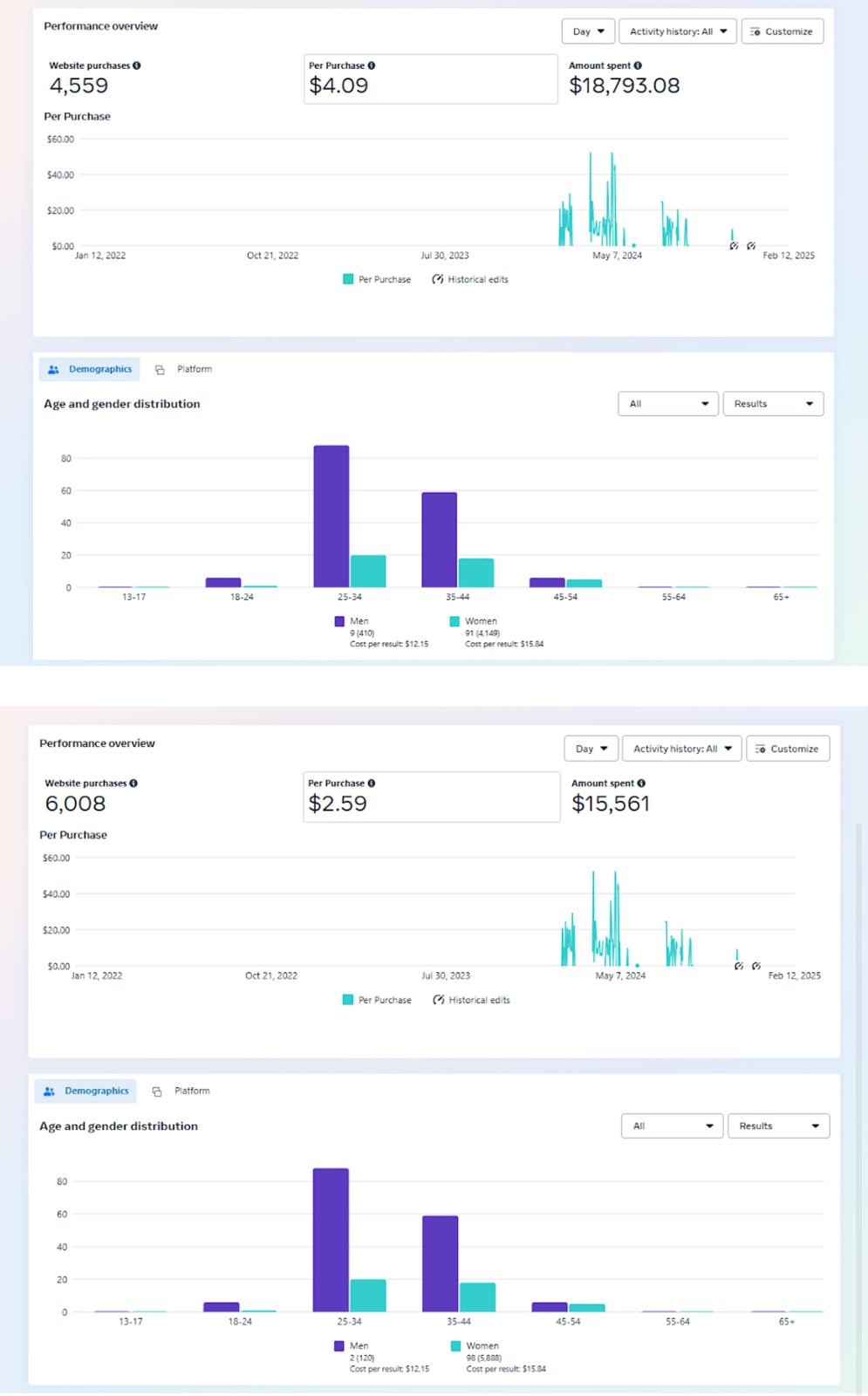
Task: Expand Activity history: All dropdown above $15,561
Action: [681, 749]
